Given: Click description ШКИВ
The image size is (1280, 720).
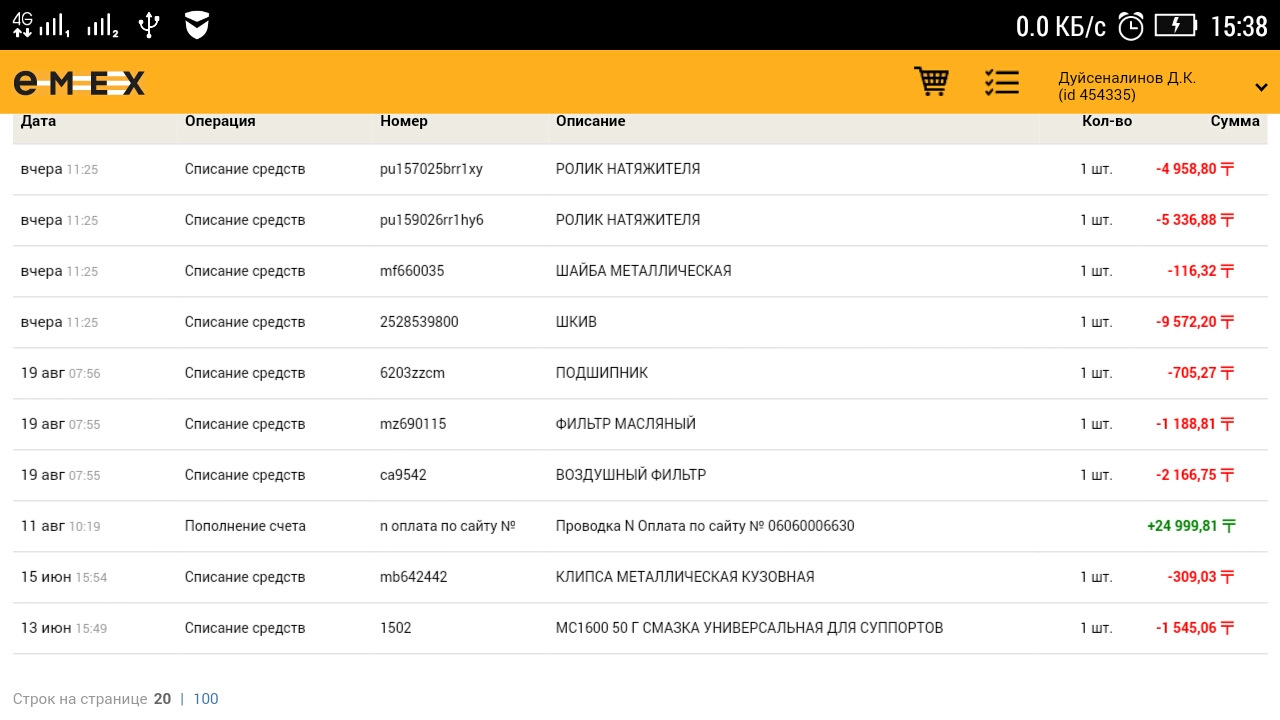Looking at the screenshot, I should (576, 322).
